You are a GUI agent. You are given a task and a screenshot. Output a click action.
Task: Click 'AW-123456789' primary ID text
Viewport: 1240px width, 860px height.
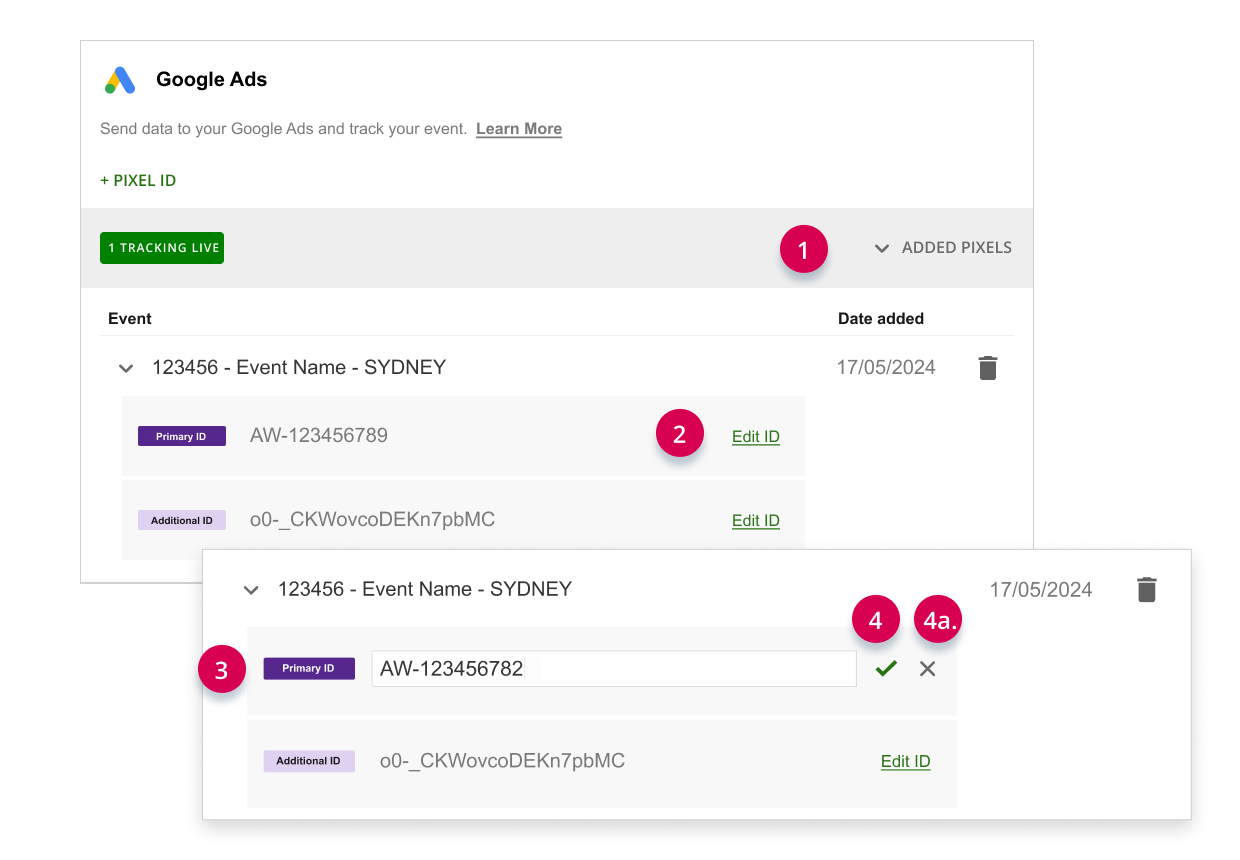[x=319, y=436]
